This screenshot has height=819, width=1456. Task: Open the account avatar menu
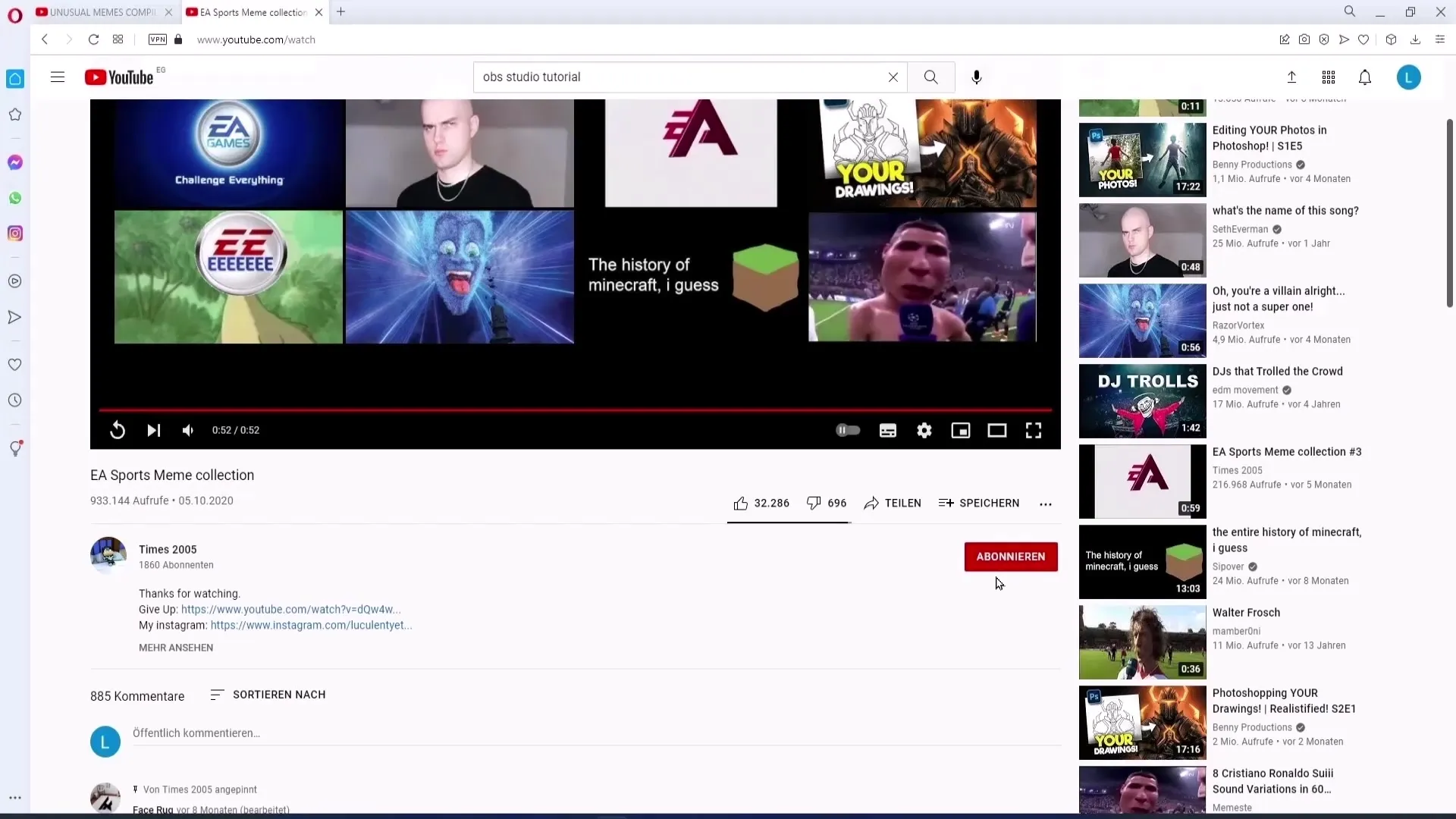[1409, 77]
